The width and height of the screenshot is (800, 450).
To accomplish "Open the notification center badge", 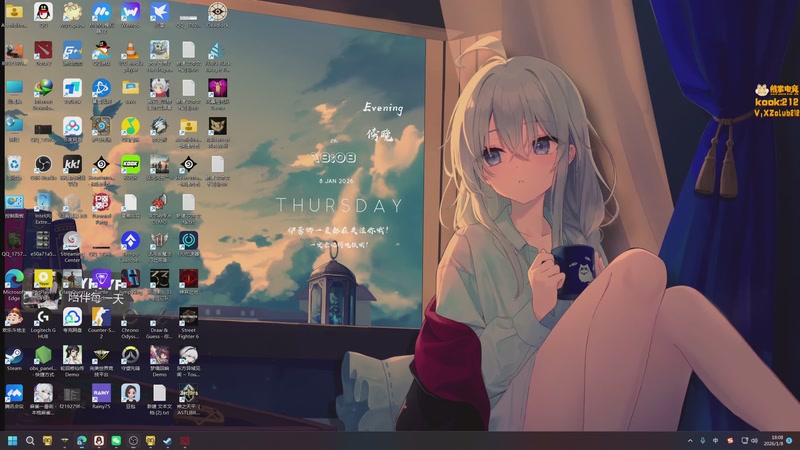I will coord(789,440).
